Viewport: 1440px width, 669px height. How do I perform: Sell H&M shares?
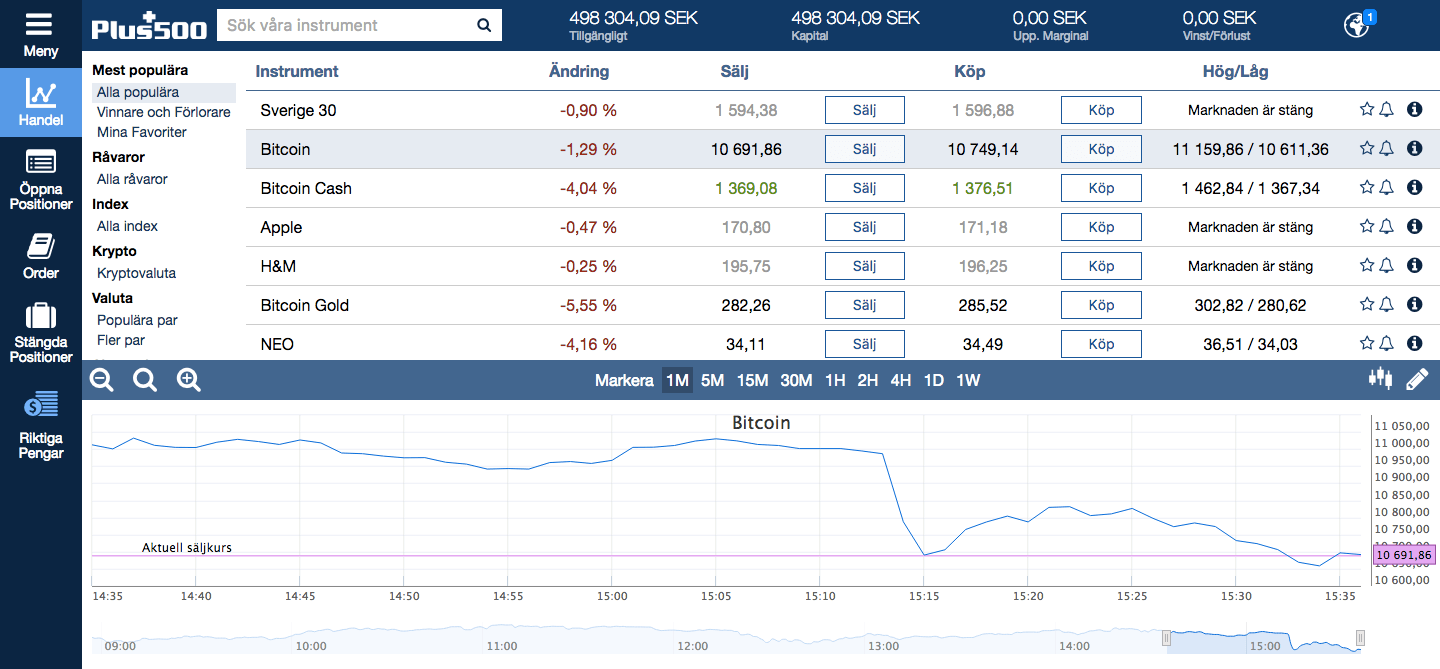[865, 266]
